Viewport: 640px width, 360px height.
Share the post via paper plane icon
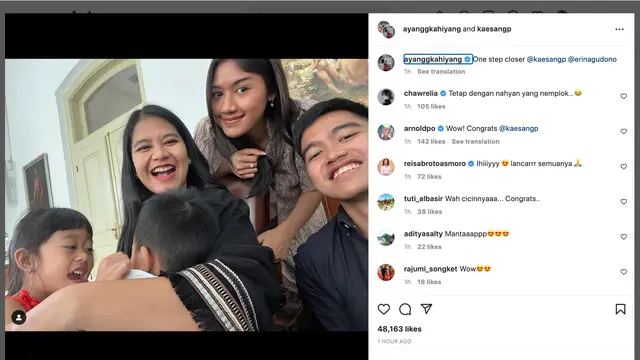click(x=427, y=309)
